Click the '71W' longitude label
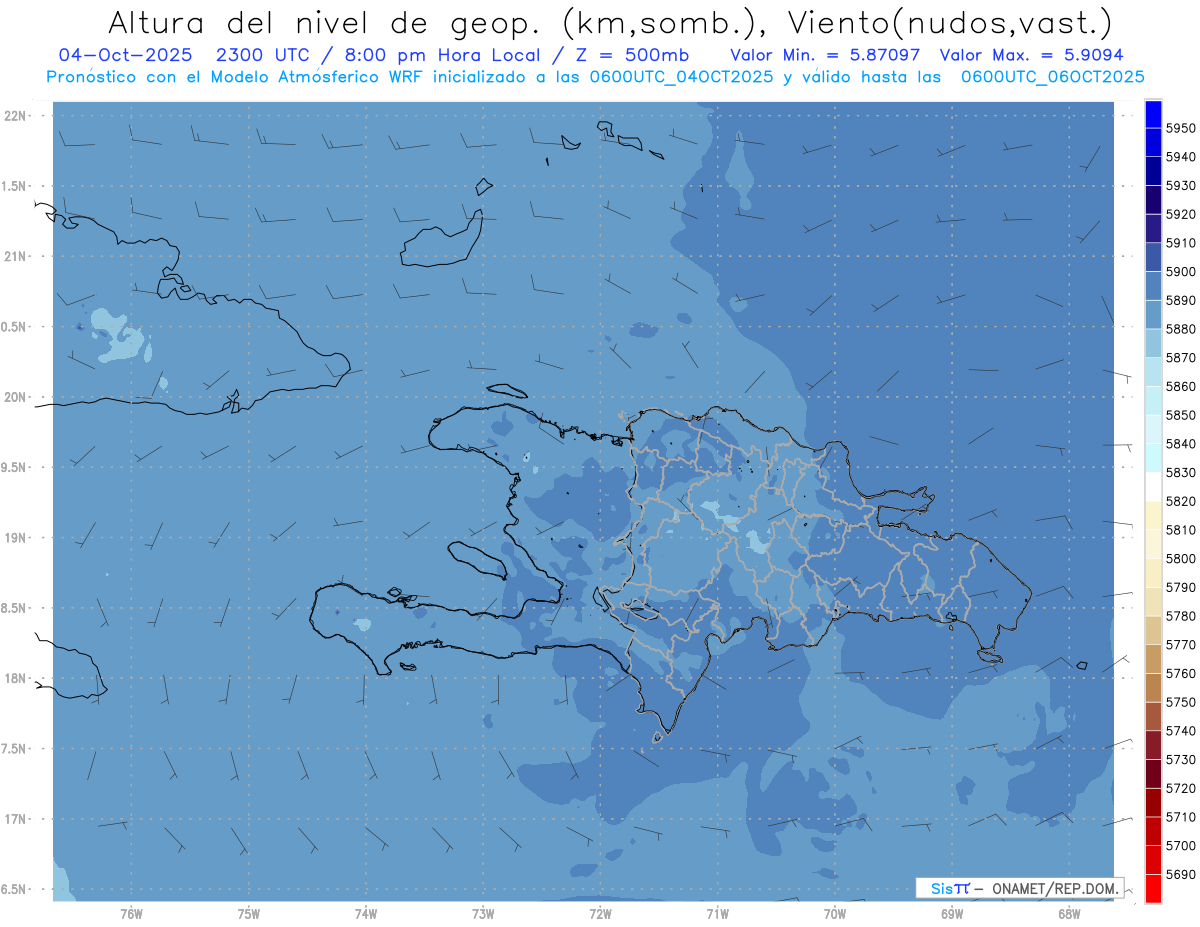The image size is (1200, 927). click(717, 914)
